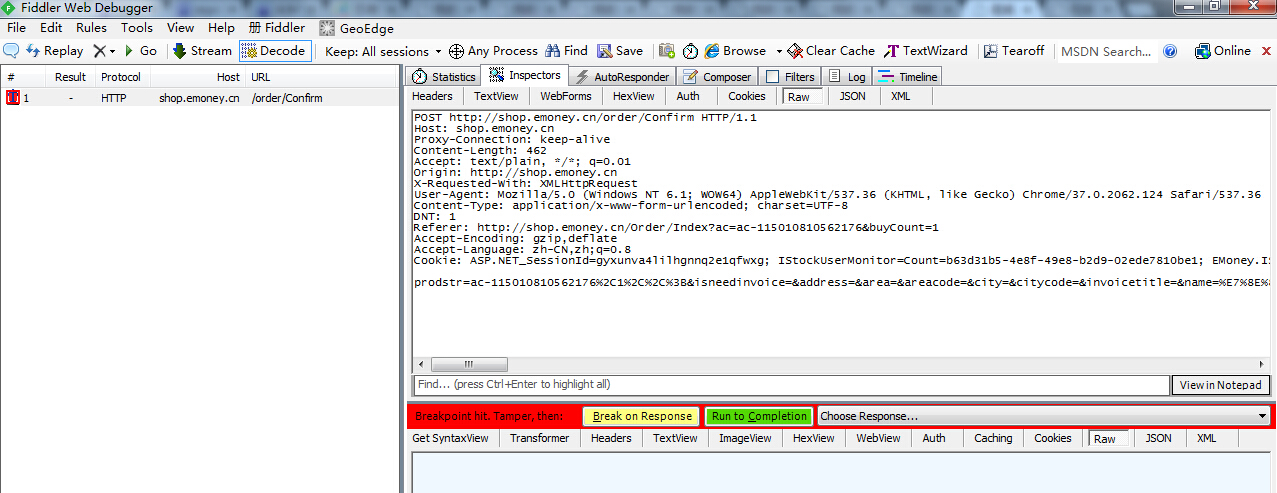Switch to Timeline tab
Viewport: 1277px width, 493px height.
coord(908,77)
